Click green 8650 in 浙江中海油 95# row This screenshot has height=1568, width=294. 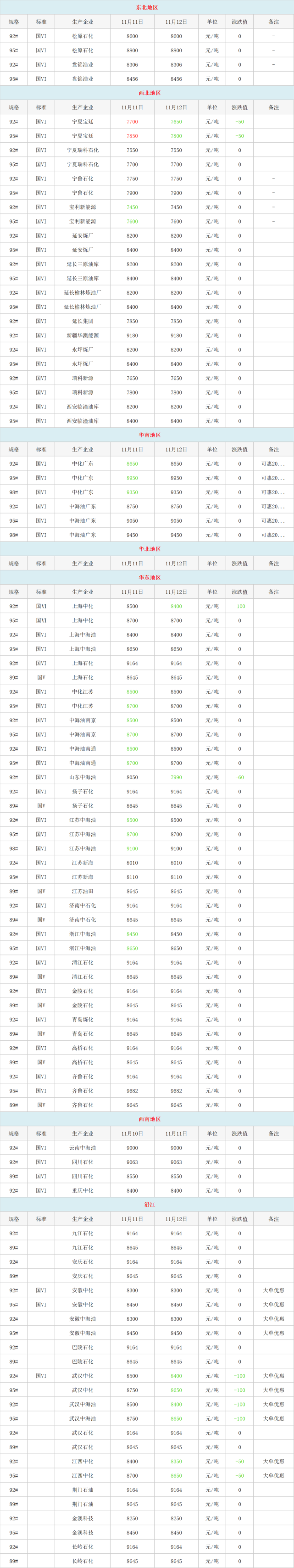132,949
